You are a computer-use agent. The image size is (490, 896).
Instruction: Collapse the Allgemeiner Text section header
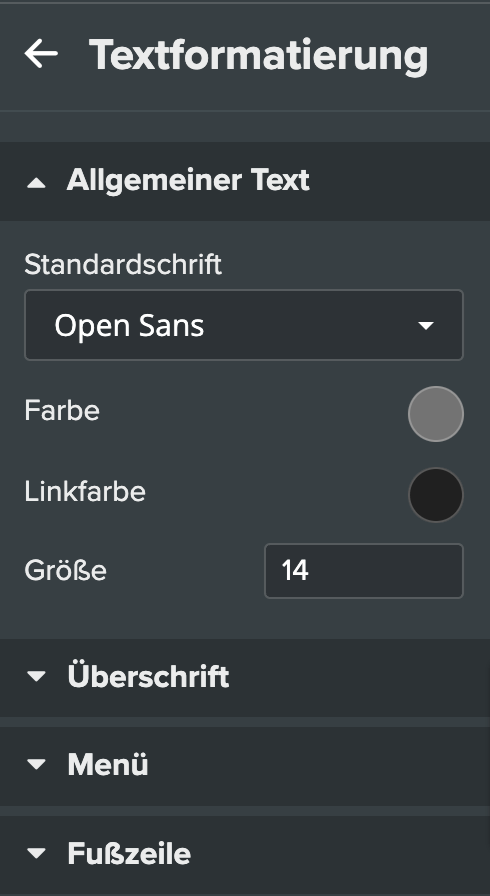[245, 181]
